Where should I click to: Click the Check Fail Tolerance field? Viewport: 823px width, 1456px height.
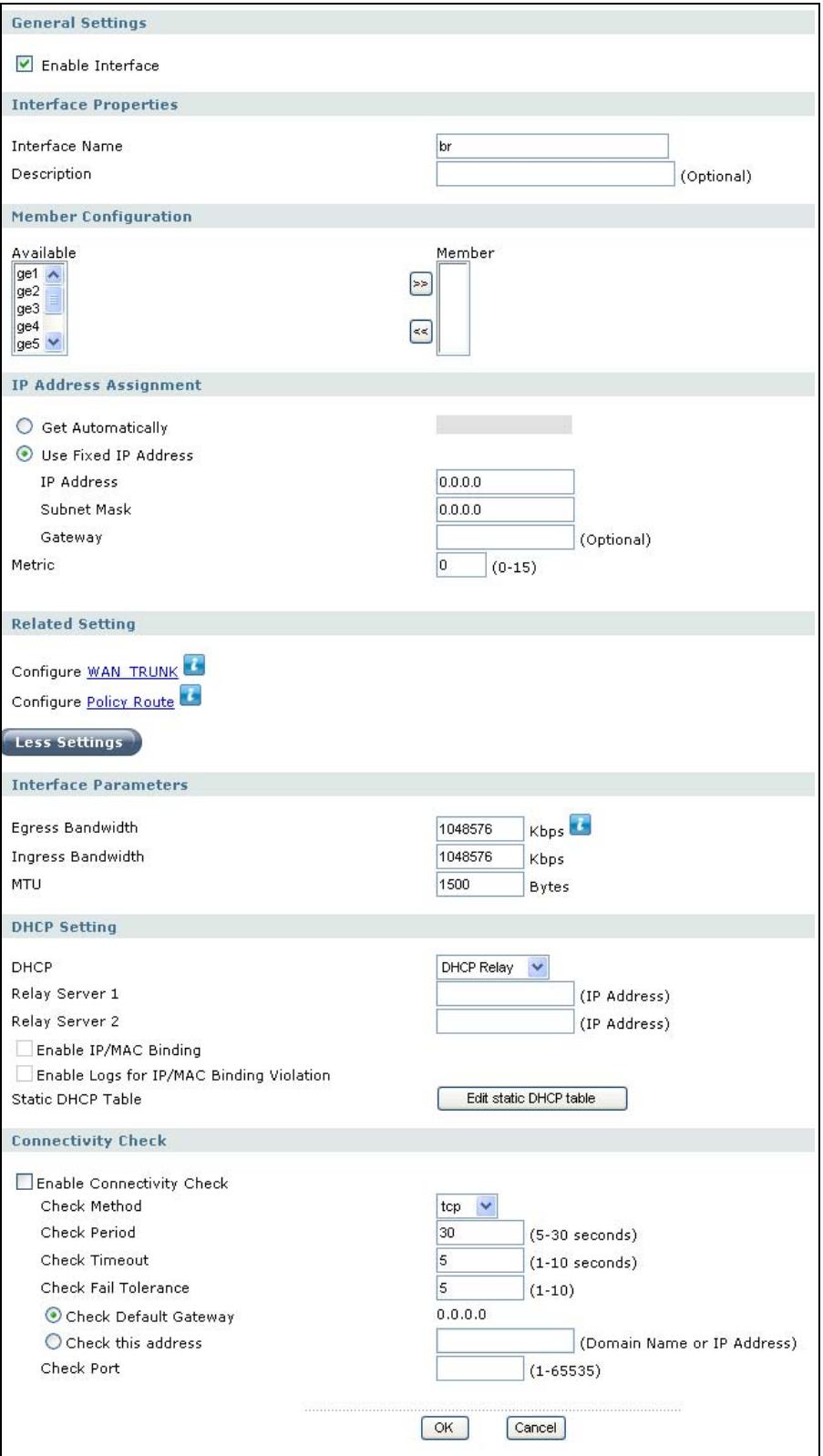click(480, 1288)
